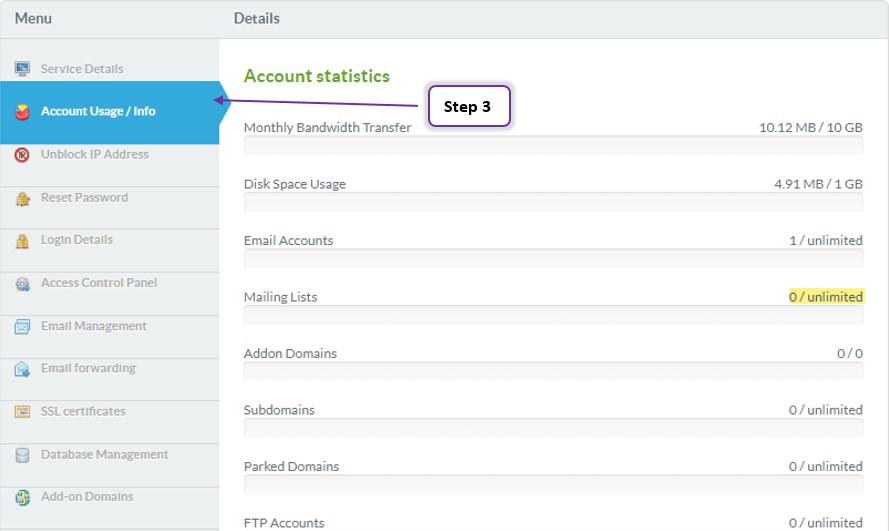Screen dimensions: 889x531
Task: Click the Email forwarding icon
Action: click(22, 369)
